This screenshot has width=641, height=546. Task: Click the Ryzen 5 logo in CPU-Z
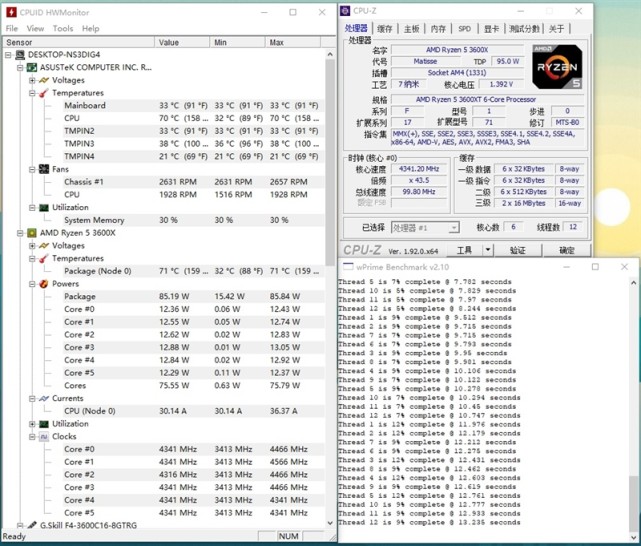(557, 67)
